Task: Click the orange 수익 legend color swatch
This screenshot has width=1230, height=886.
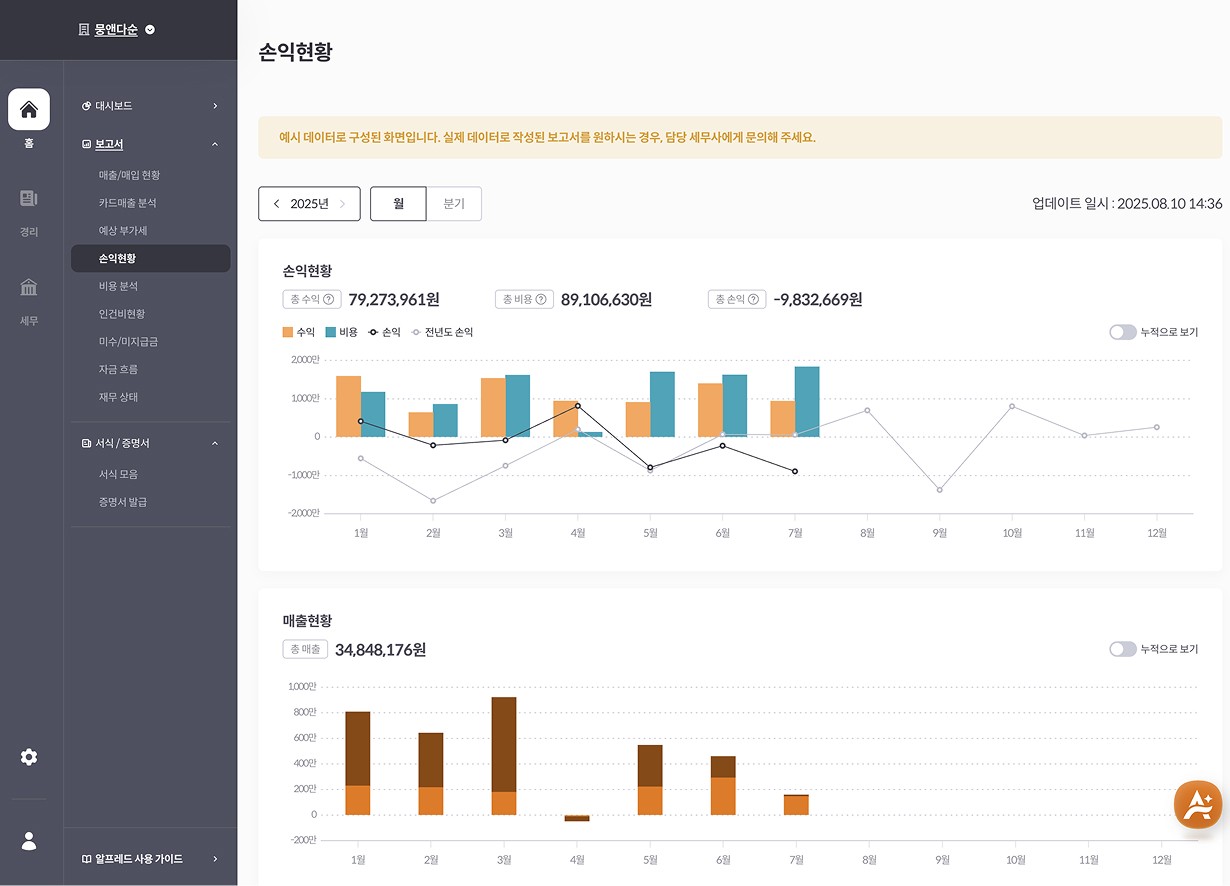Action: click(x=287, y=332)
